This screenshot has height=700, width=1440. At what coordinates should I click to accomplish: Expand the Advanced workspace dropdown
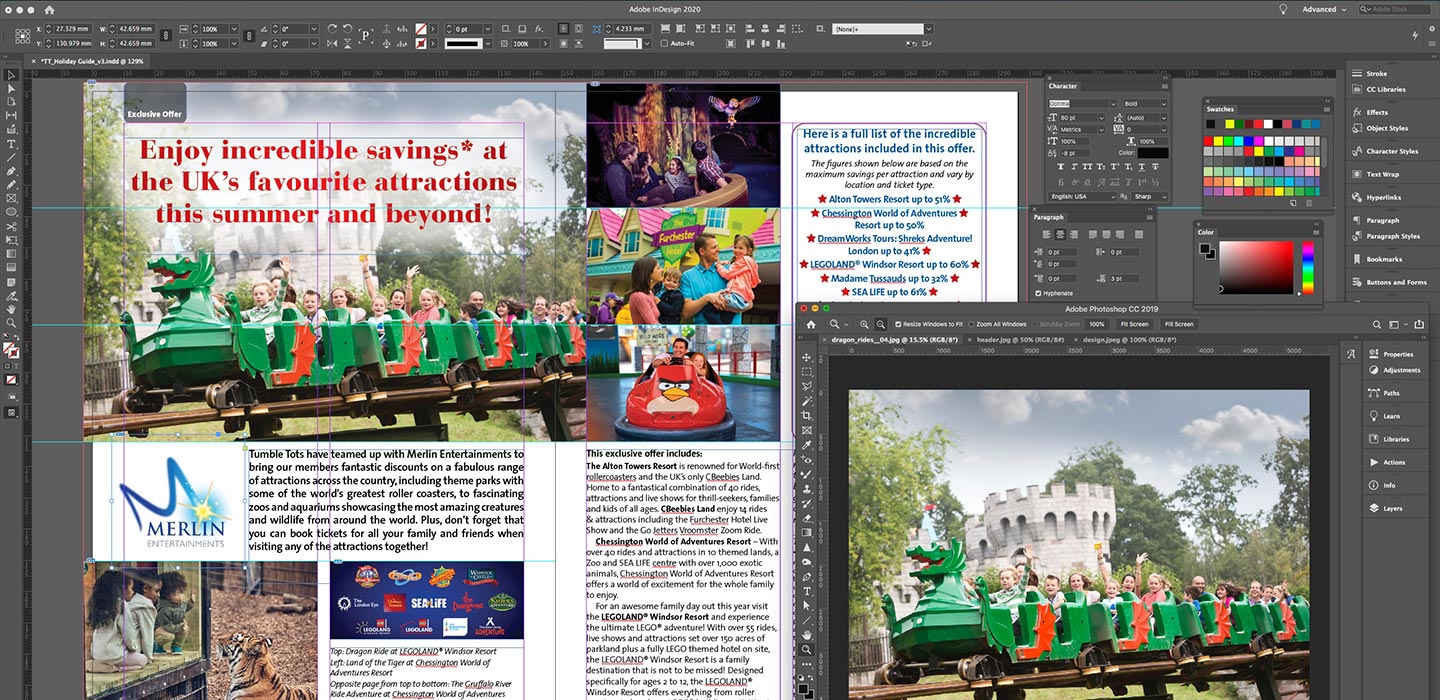1323,9
